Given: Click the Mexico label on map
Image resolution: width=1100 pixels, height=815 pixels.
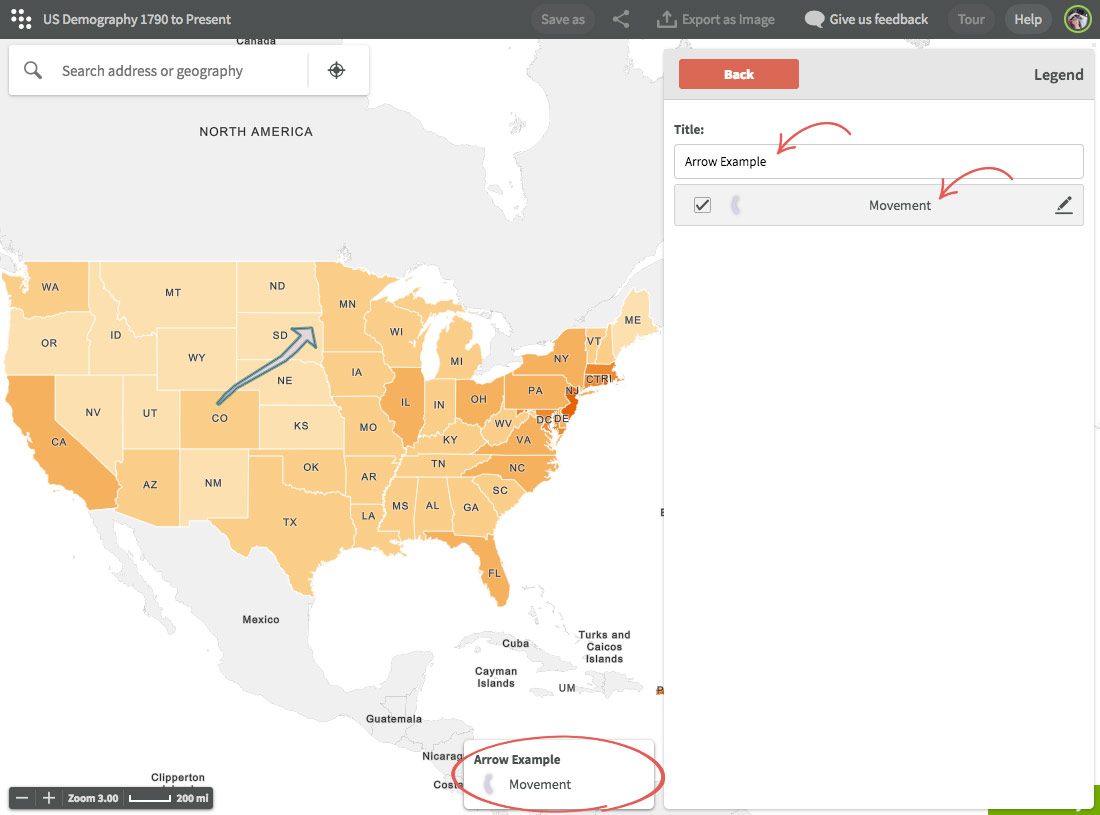Looking at the screenshot, I should click(x=261, y=619).
